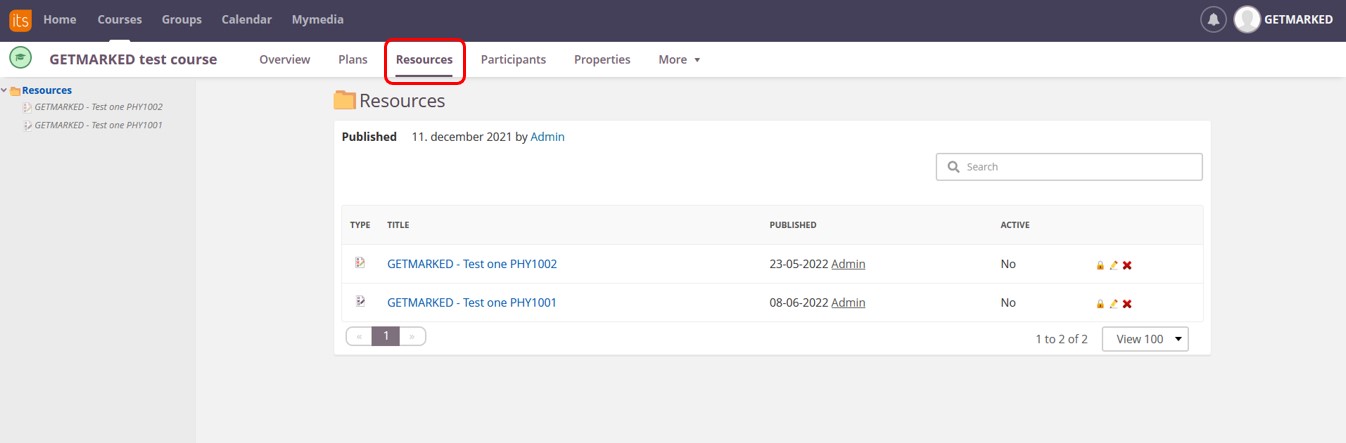Click GETMARKED username in top bar
Viewport: 1346px width, 443px height.
tap(1298, 19)
